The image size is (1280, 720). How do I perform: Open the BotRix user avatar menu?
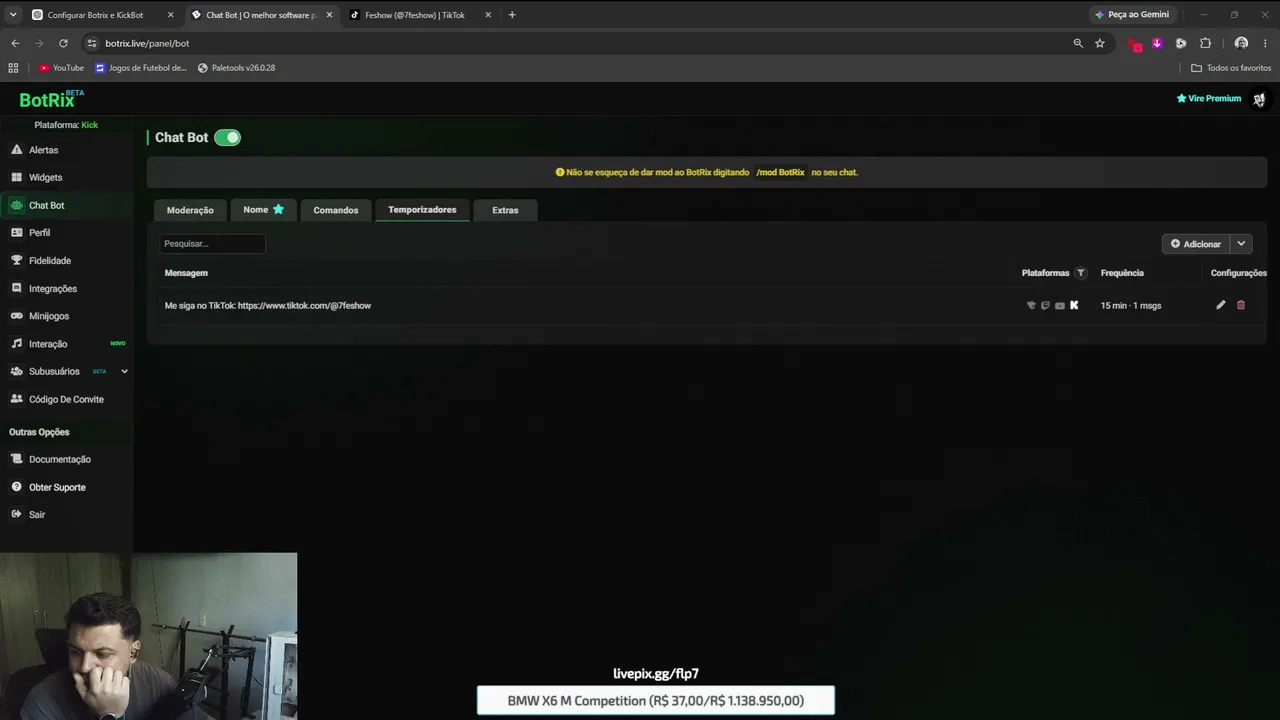coord(1259,99)
